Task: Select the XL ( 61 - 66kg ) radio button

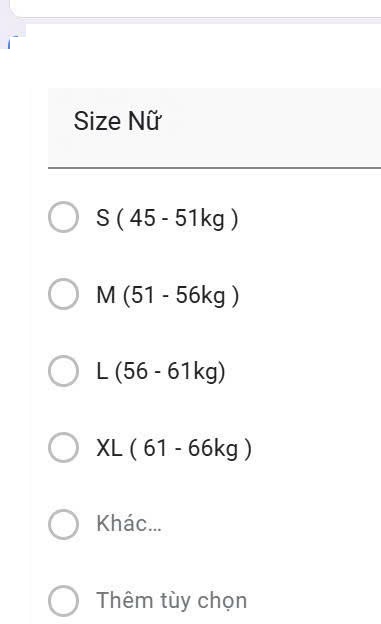Action: coord(63,448)
